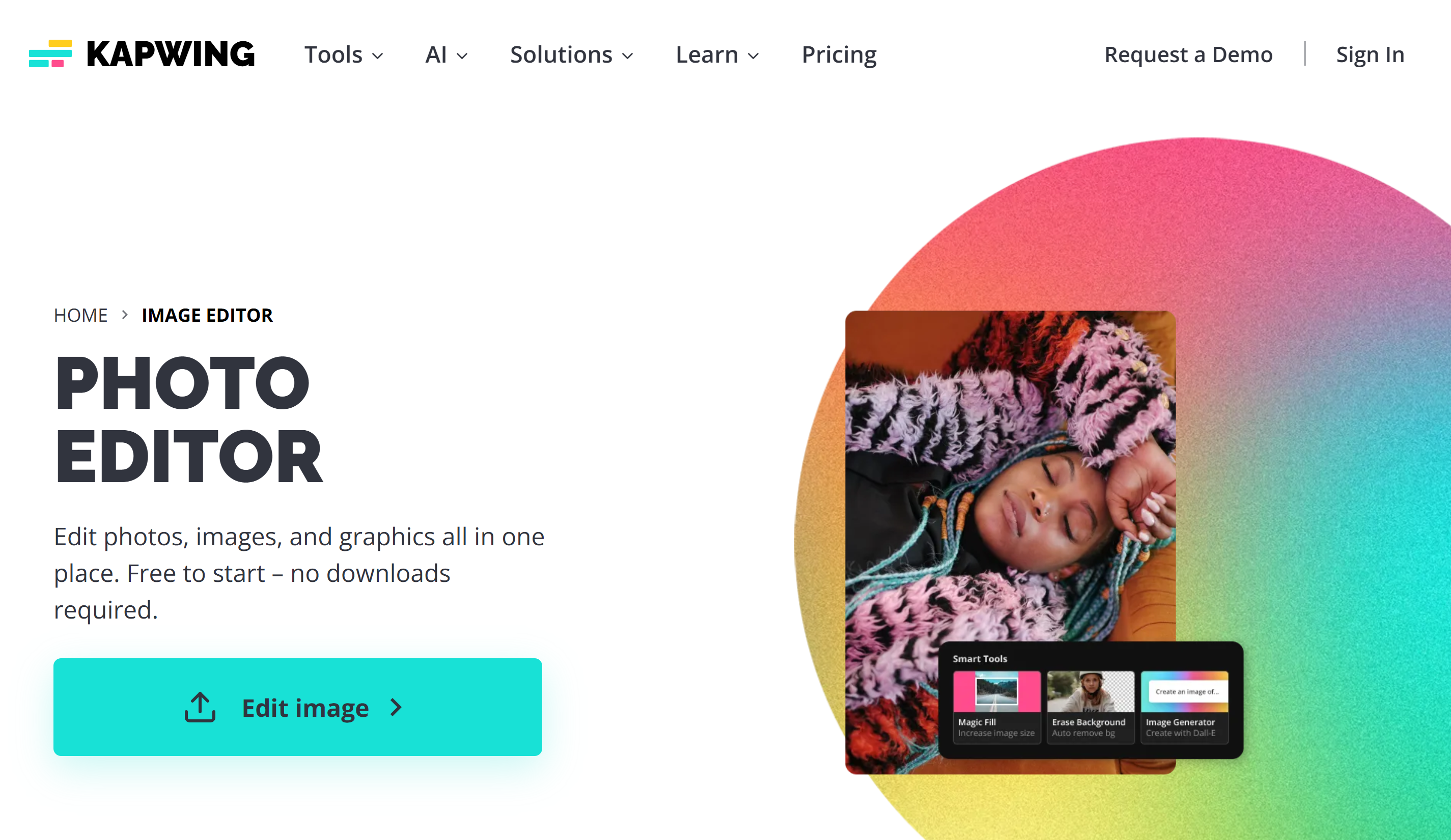Open the Tools dropdown menu
This screenshot has height=840, width=1451.
(x=344, y=55)
